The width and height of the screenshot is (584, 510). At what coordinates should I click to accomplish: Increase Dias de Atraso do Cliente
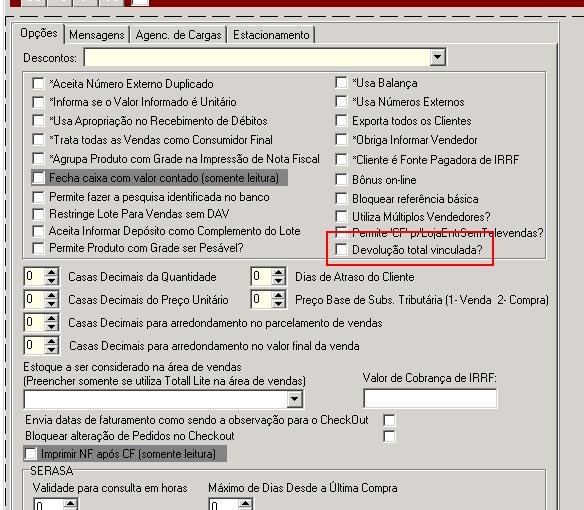tap(279, 272)
